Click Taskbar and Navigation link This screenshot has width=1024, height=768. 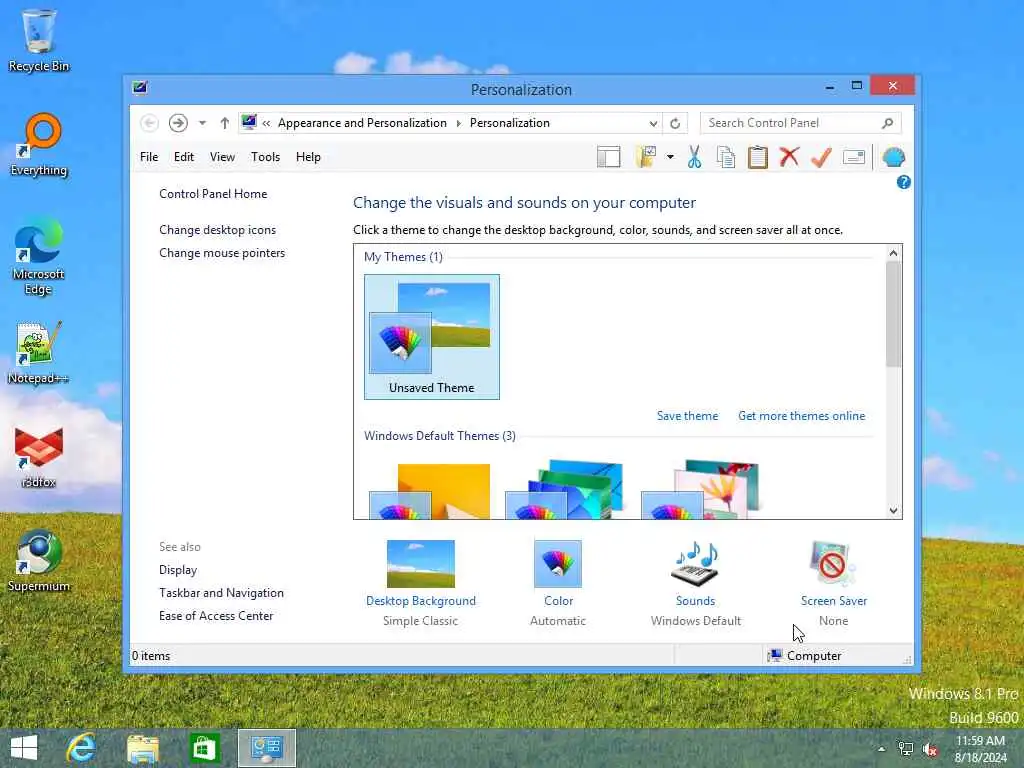tap(221, 593)
